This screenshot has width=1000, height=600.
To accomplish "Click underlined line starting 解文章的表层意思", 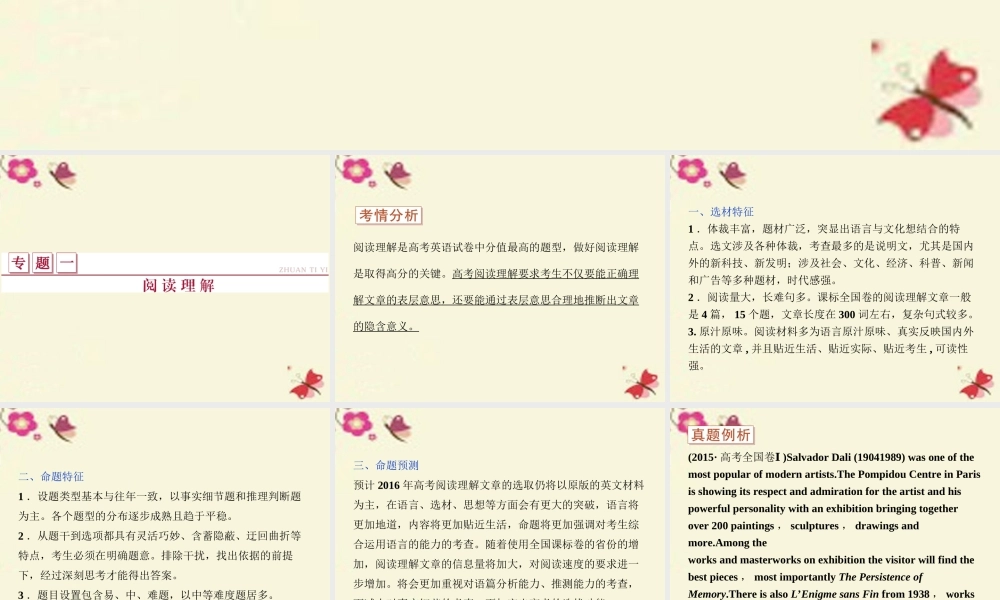I will pos(496,300).
